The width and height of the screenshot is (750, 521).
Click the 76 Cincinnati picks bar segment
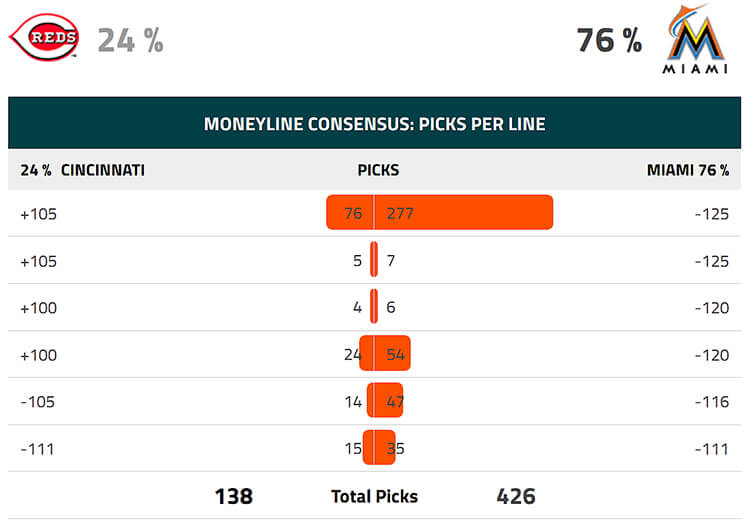[350, 212]
